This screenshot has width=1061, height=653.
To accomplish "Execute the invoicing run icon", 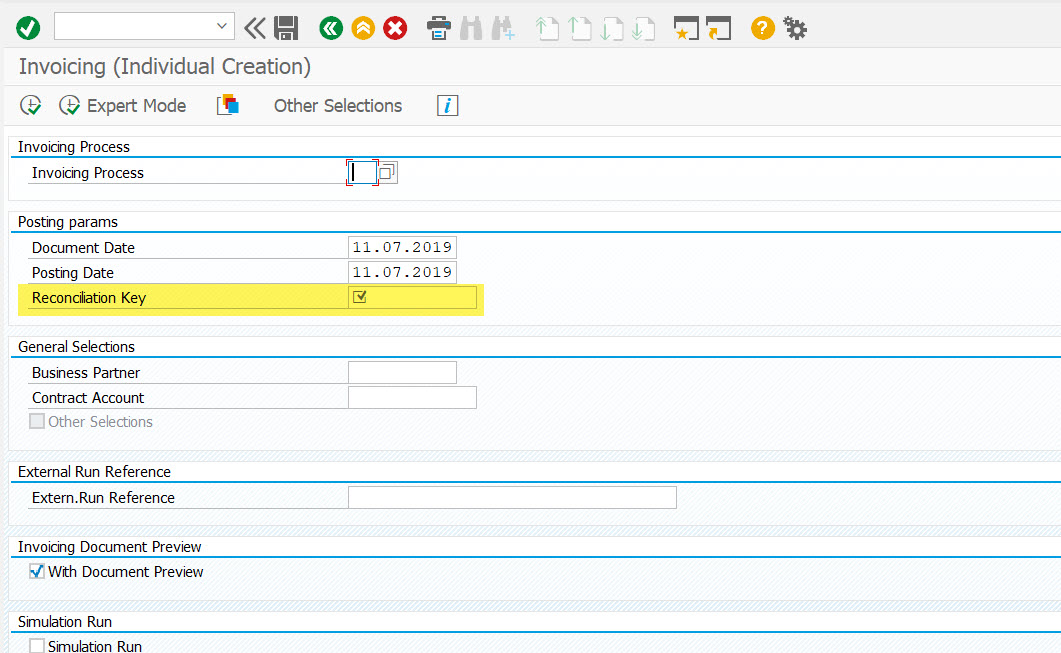I will pos(30,105).
